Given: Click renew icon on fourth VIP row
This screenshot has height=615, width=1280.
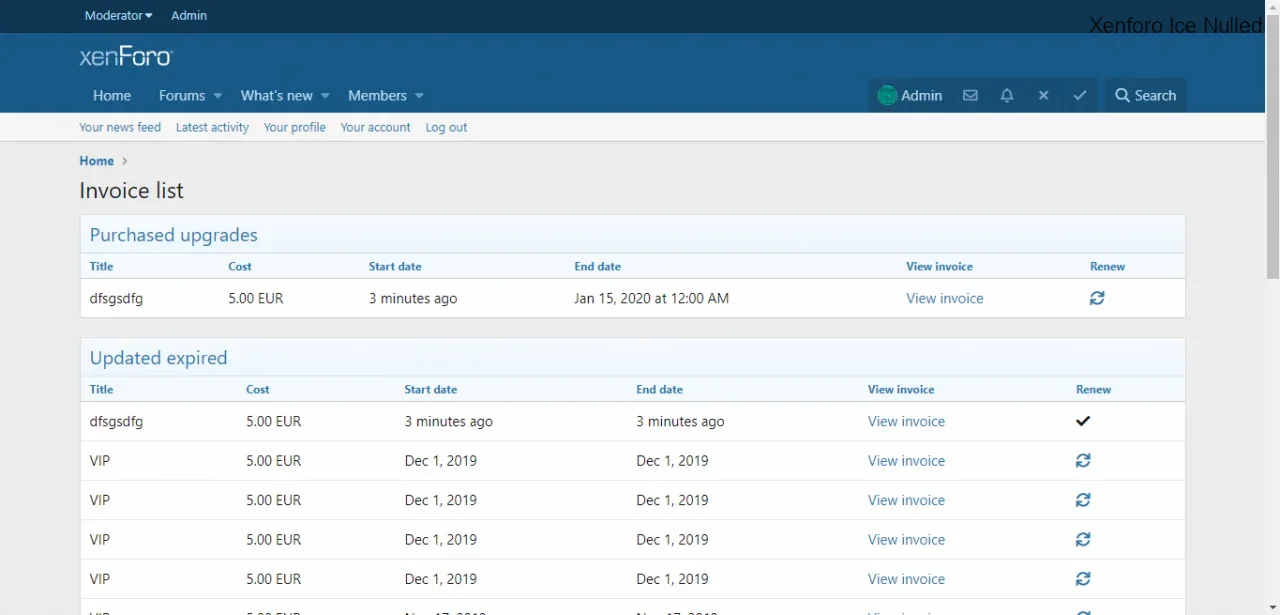Looking at the screenshot, I should click(1083, 579).
